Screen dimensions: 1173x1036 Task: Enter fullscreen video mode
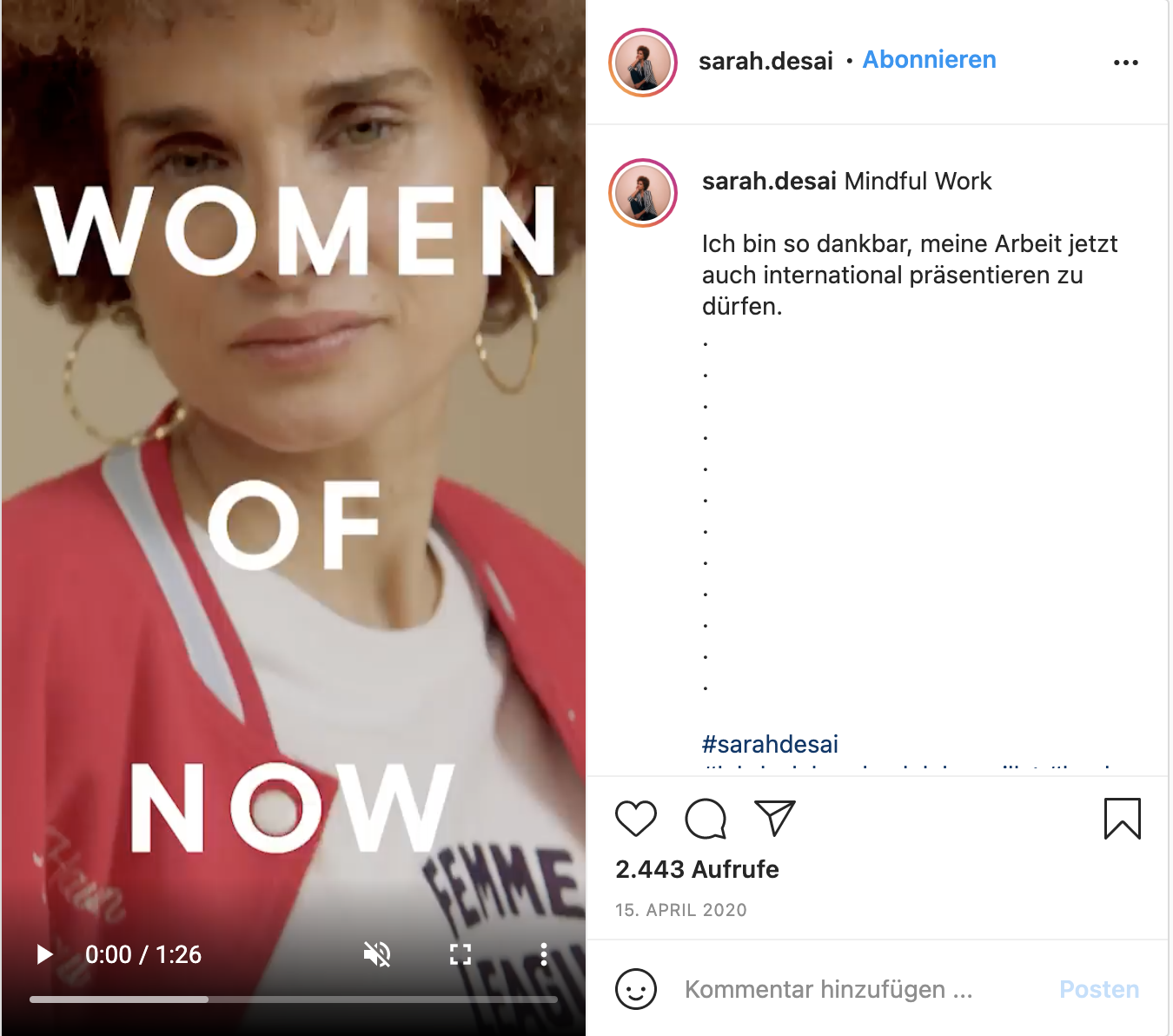click(461, 954)
